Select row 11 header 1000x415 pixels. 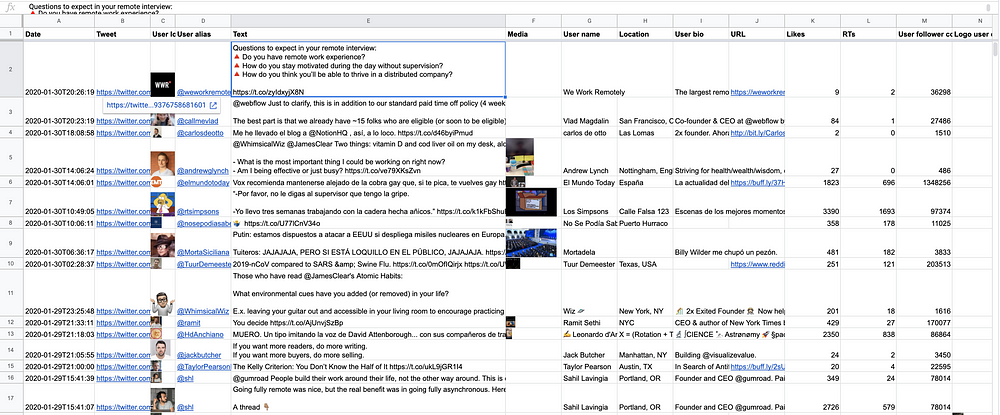11,293
